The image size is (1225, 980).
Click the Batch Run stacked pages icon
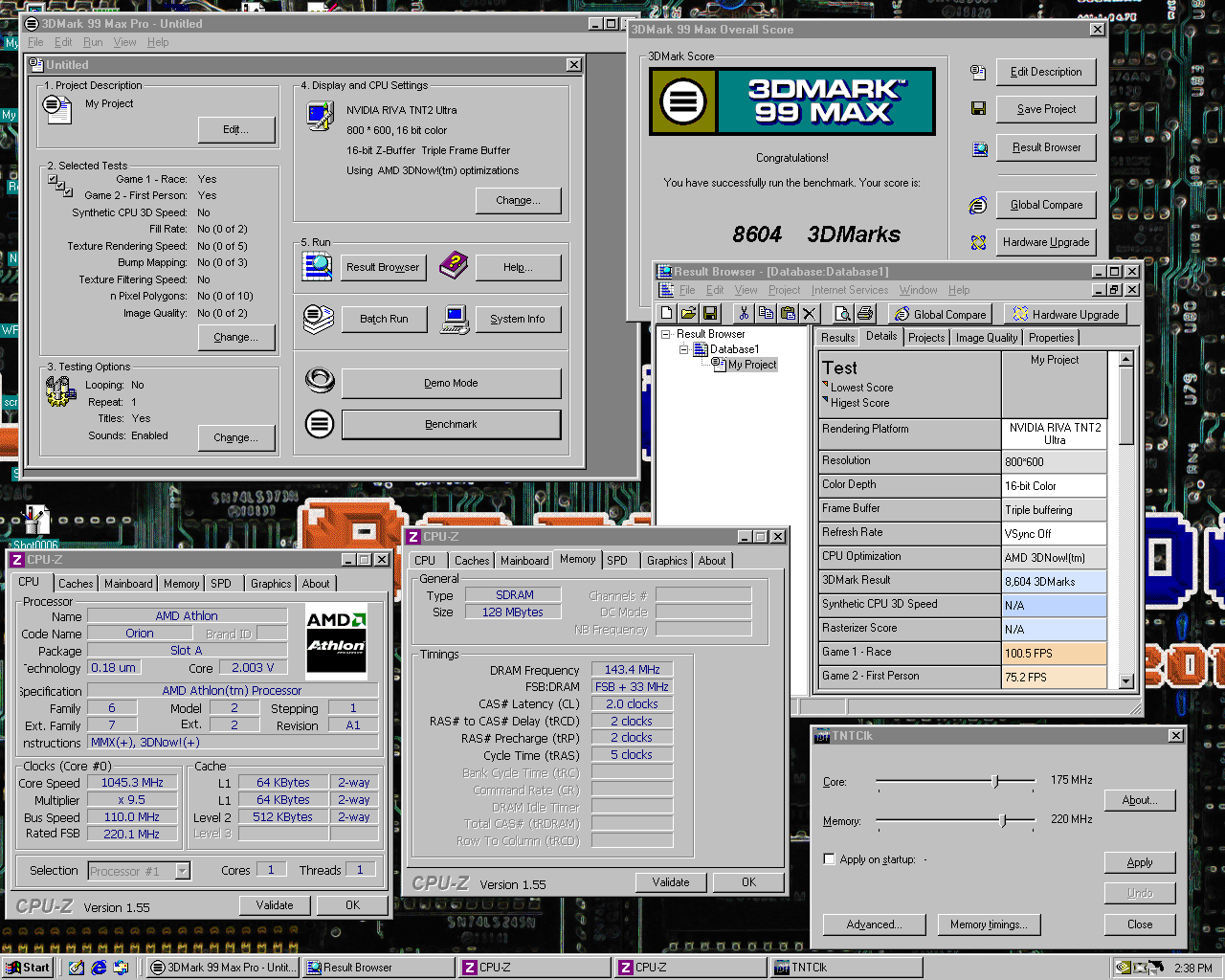click(319, 319)
